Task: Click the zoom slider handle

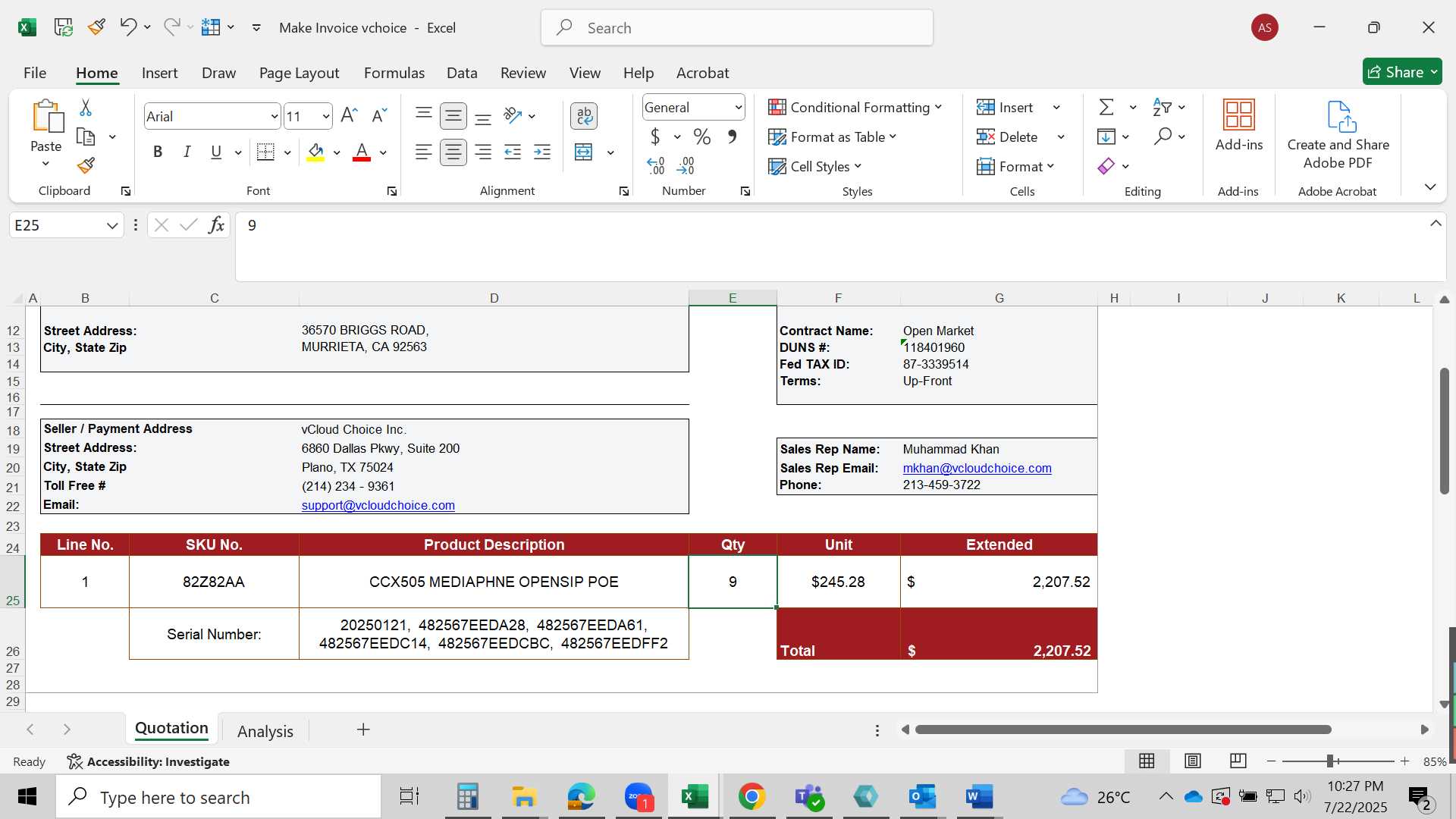Action: 1331,761
